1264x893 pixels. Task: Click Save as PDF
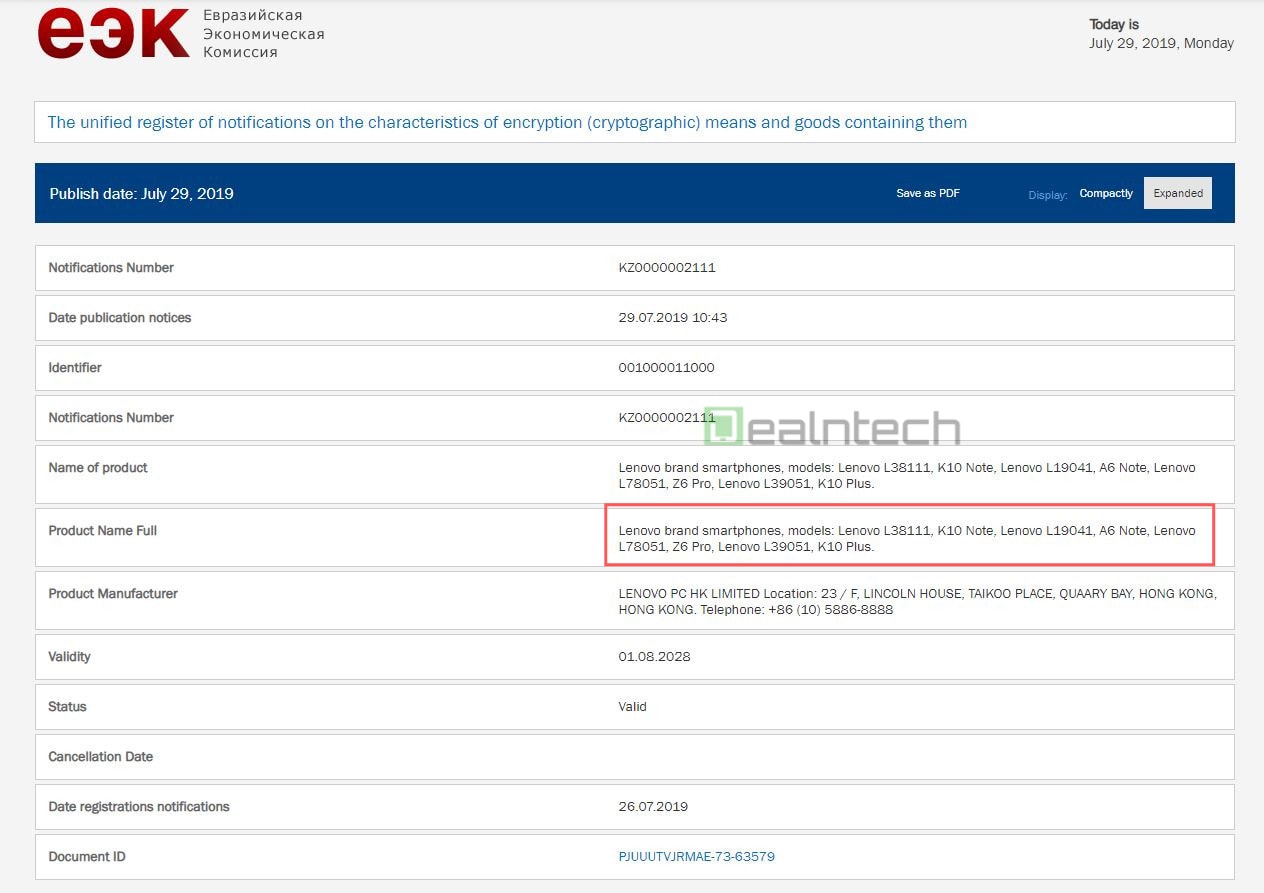coord(927,193)
